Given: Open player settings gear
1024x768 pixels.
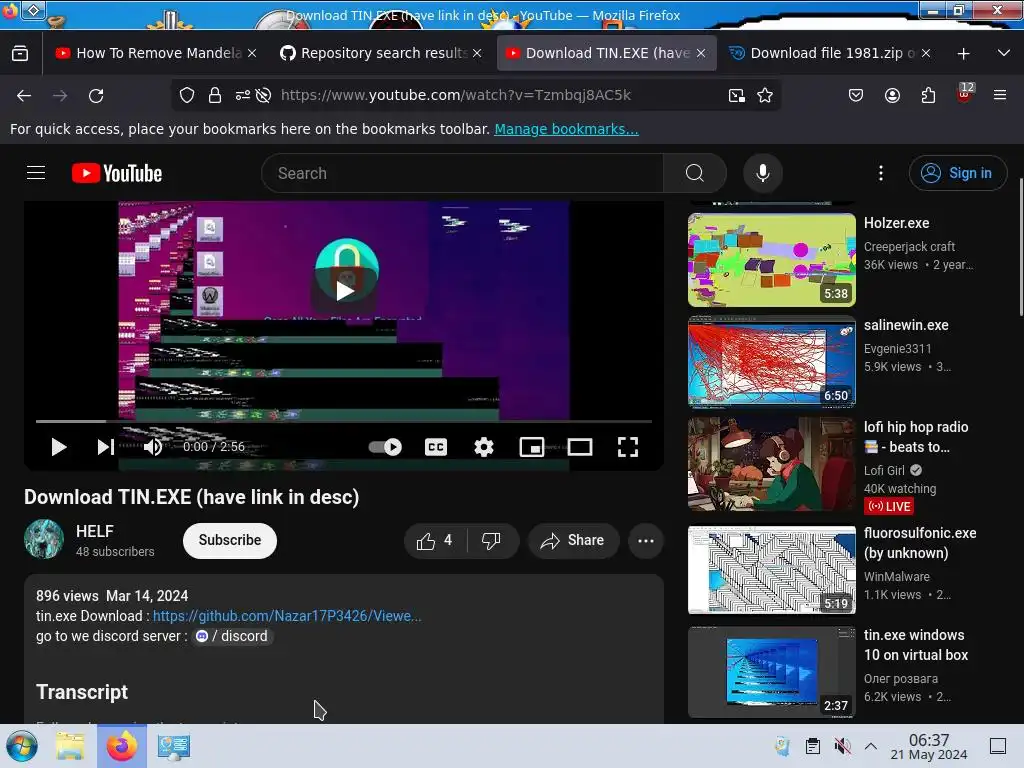Looking at the screenshot, I should pyautogui.click(x=484, y=447).
